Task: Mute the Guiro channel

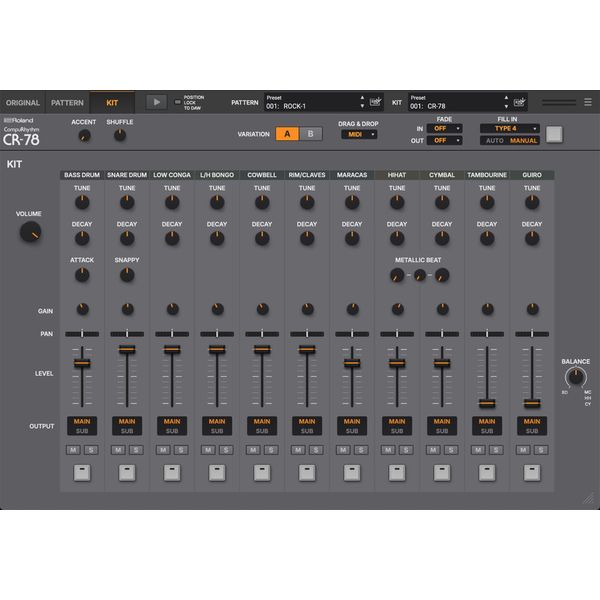Action: (x=523, y=450)
